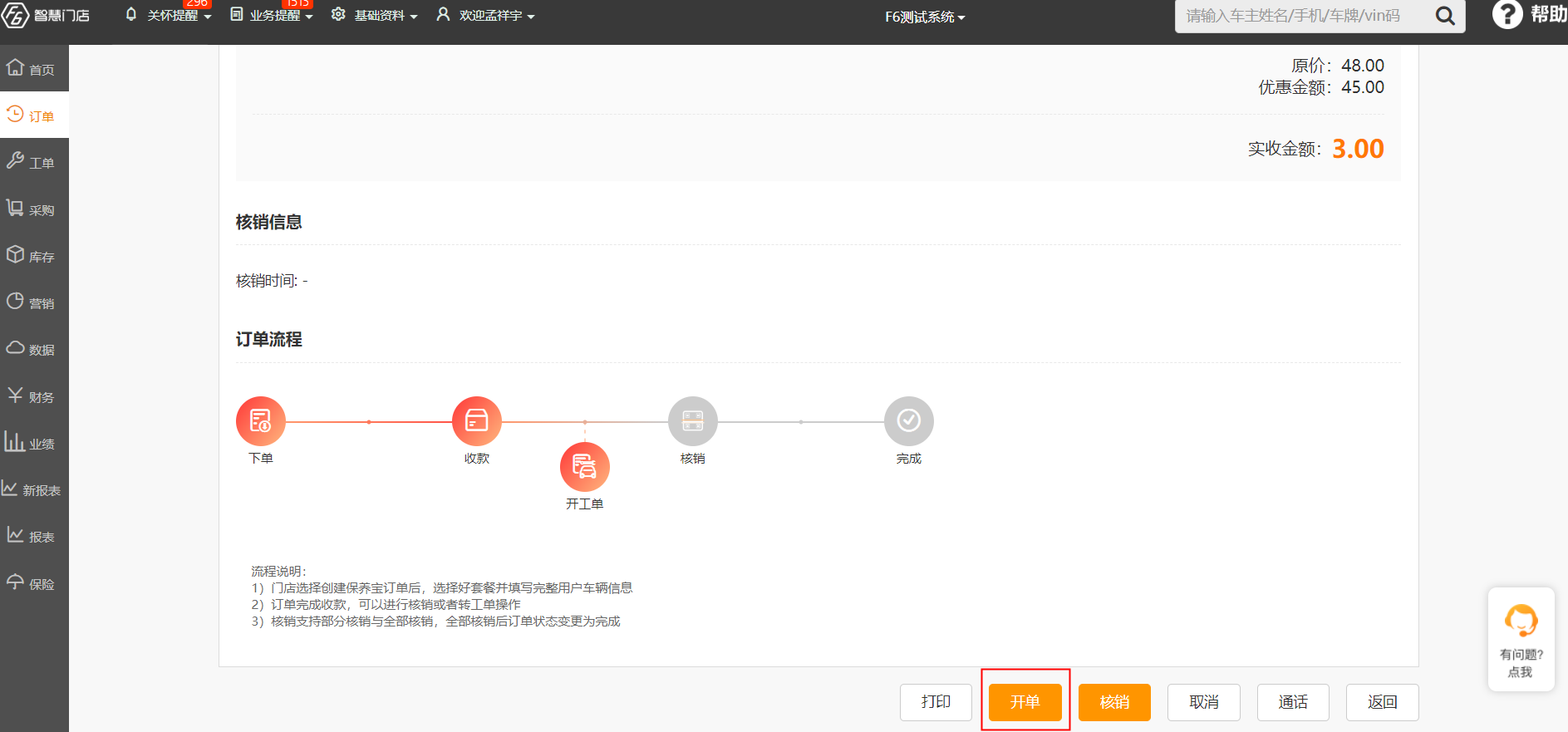
Task: Expand the 基础资料 menu
Action: click(x=375, y=16)
